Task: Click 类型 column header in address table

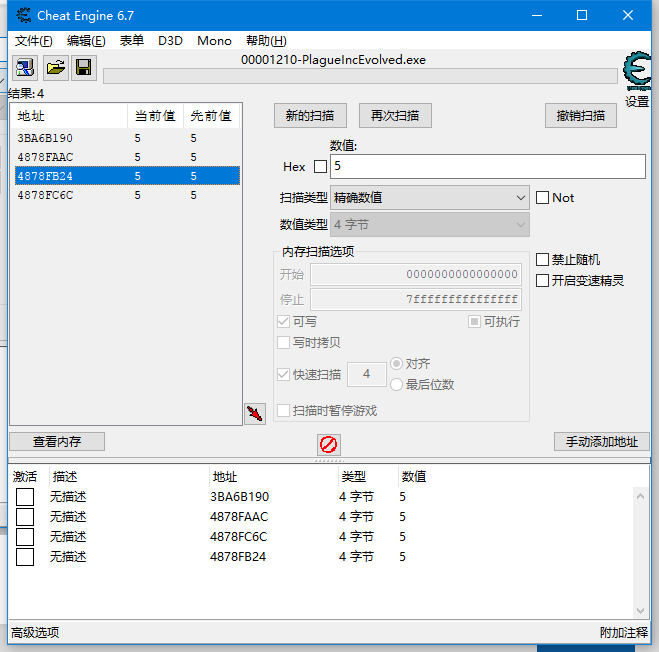Action: pyautogui.click(x=367, y=477)
